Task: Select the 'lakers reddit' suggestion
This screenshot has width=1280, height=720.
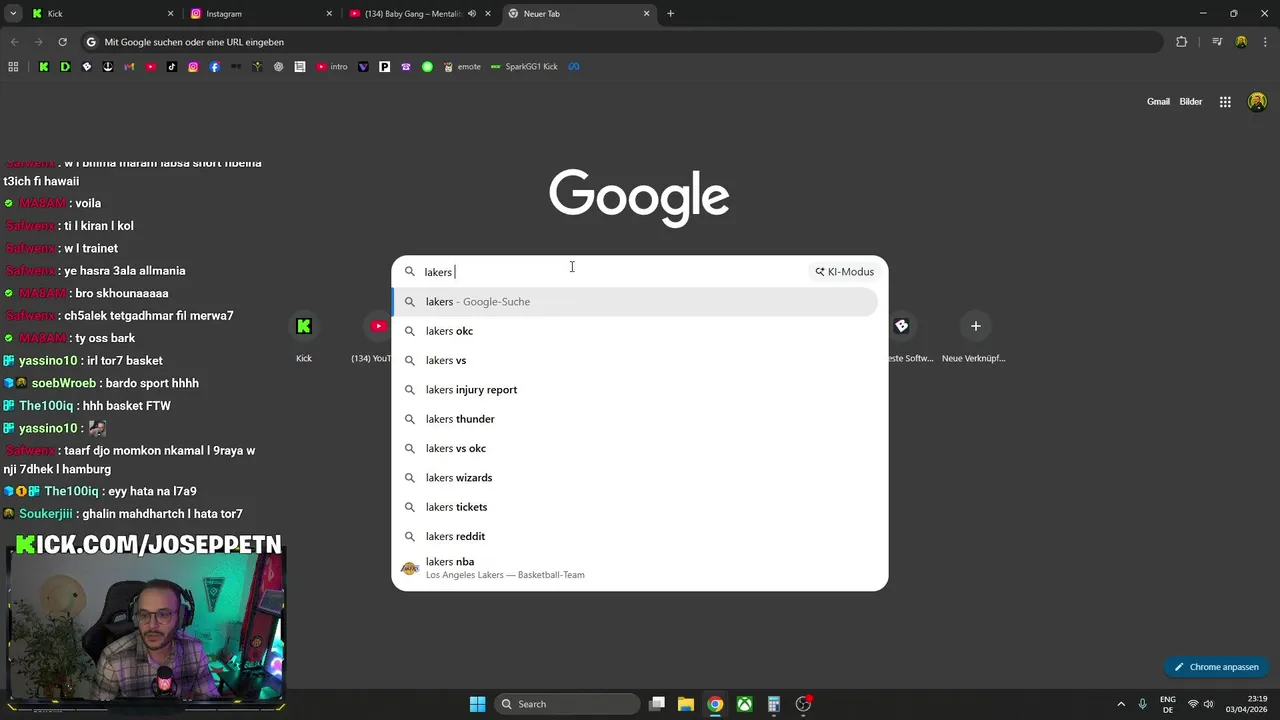Action: [635, 536]
